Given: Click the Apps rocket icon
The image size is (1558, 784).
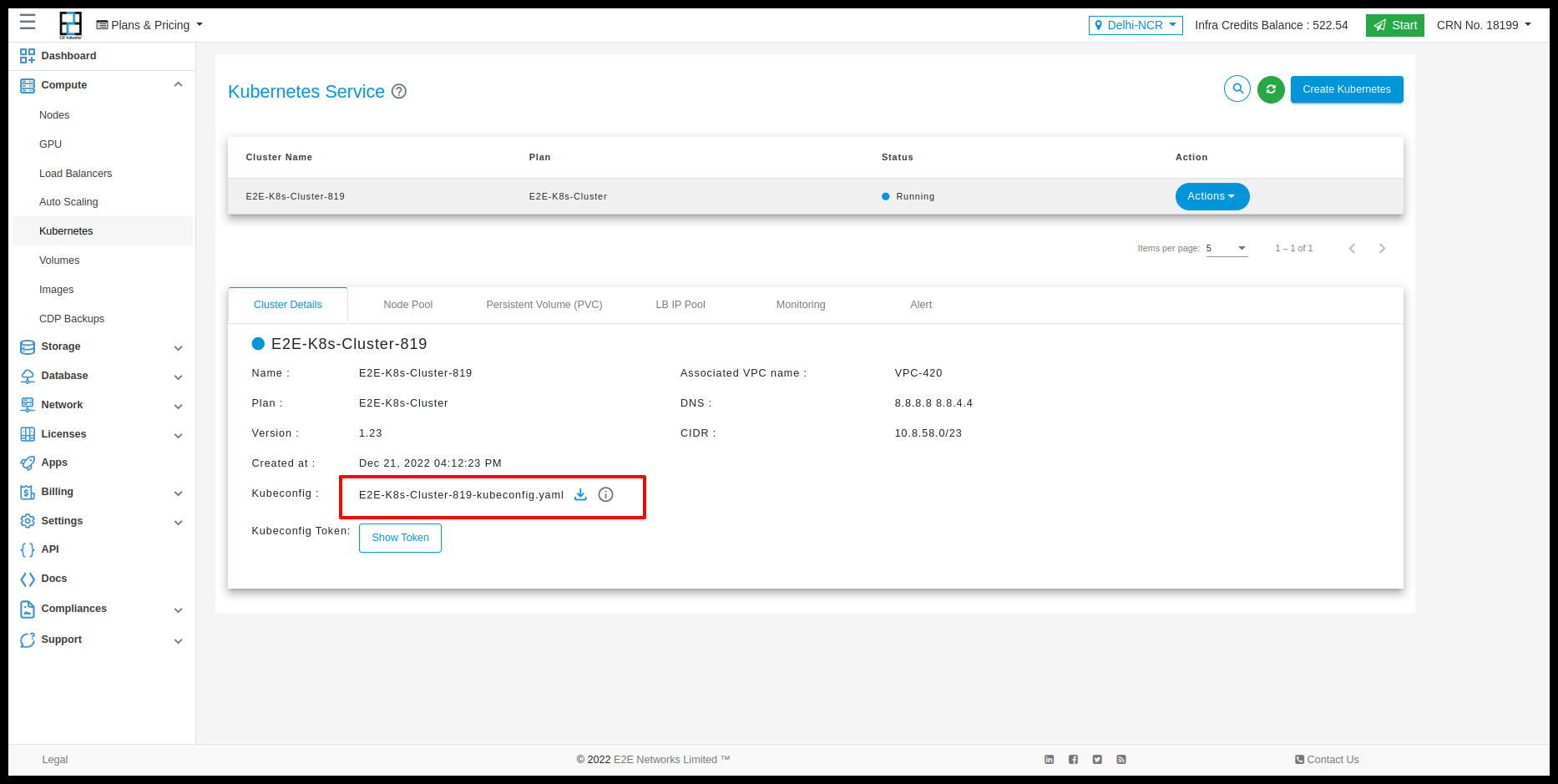Looking at the screenshot, I should pyautogui.click(x=28, y=463).
